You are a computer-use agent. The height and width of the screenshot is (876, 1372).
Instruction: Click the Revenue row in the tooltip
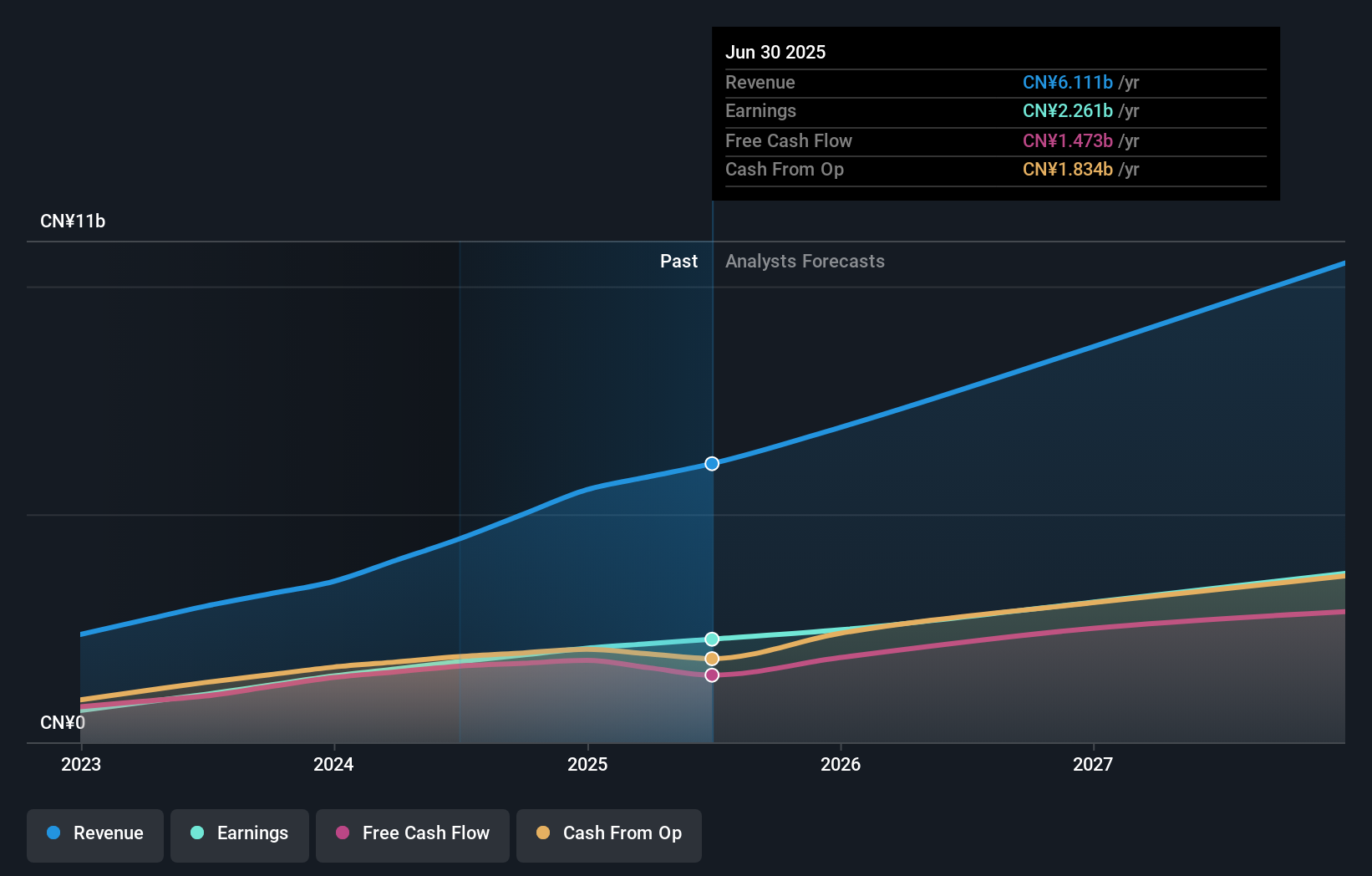click(x=919, y=83)
